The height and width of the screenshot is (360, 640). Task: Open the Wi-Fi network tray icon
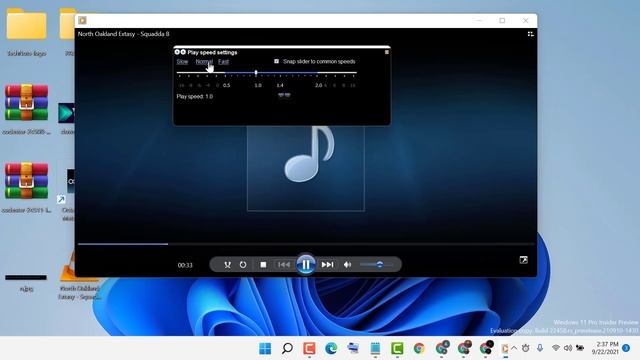pyautogui.click(x=556, y=348)
